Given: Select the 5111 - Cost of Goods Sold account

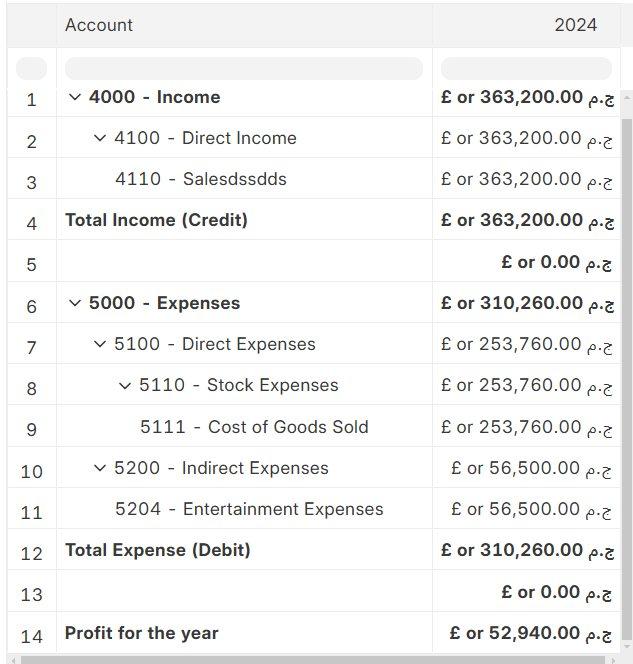Looking at the screenshot, I should pos(254,428).
